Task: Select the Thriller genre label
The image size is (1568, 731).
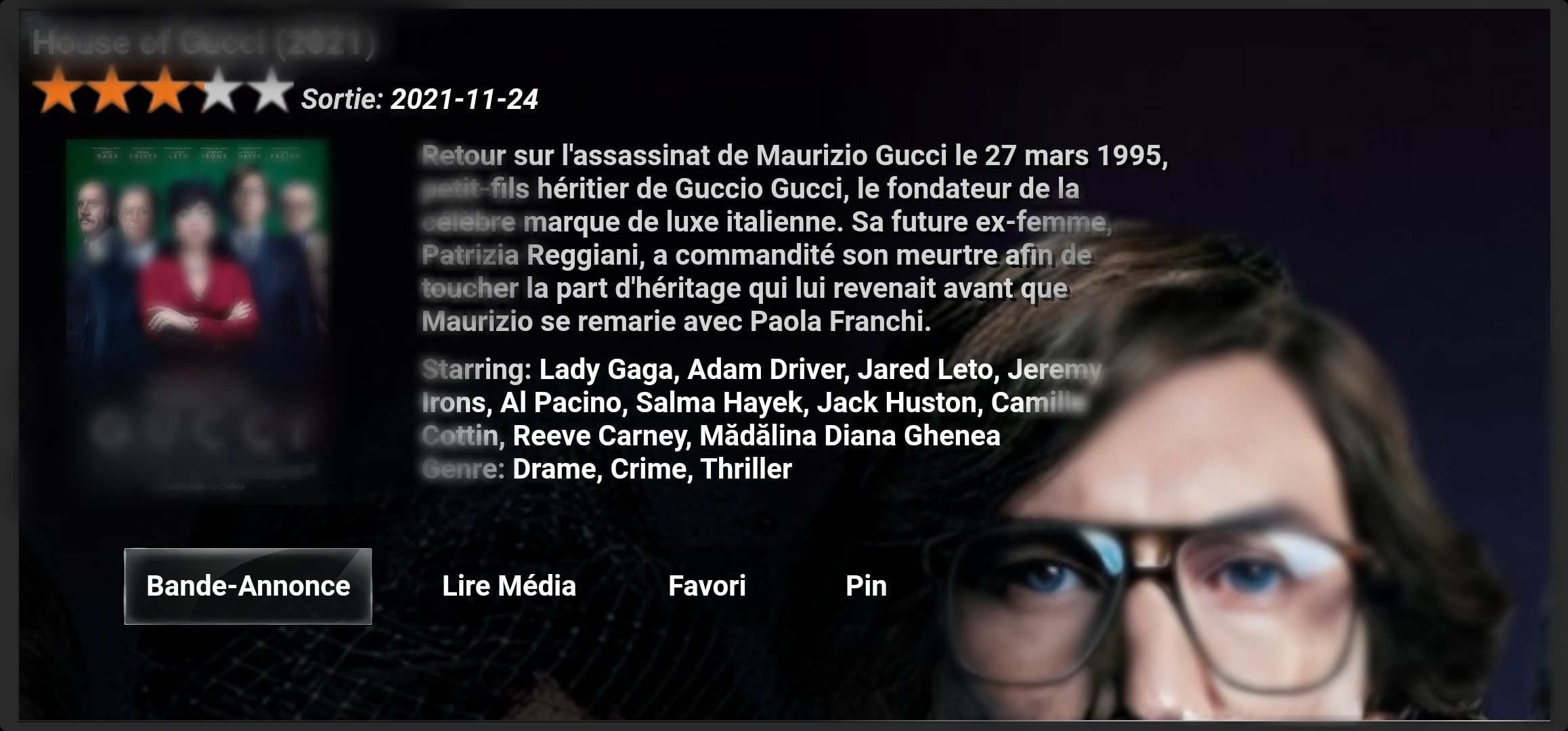Action: [746, 469]
